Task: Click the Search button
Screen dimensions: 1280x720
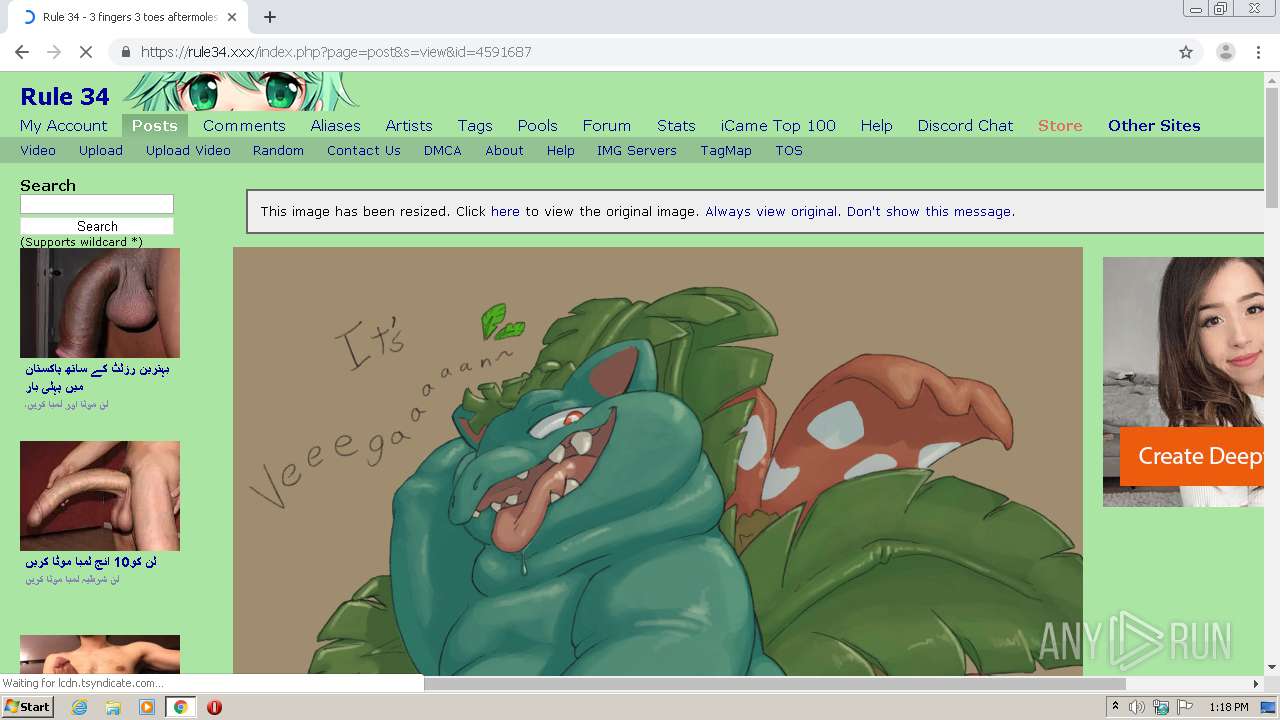Action: click(97, 226)
